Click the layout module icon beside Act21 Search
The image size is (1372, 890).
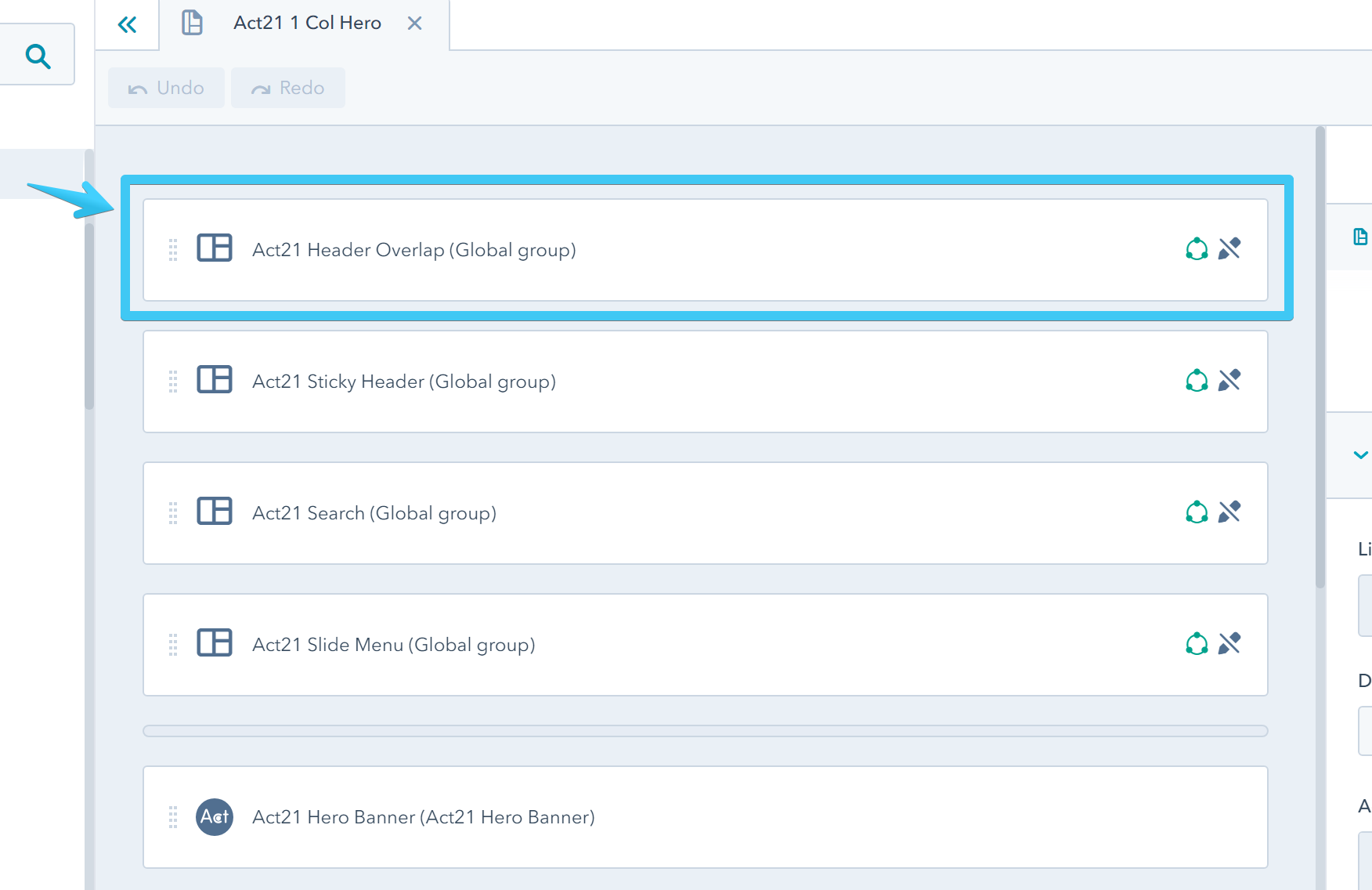click(x=215, y=512)
